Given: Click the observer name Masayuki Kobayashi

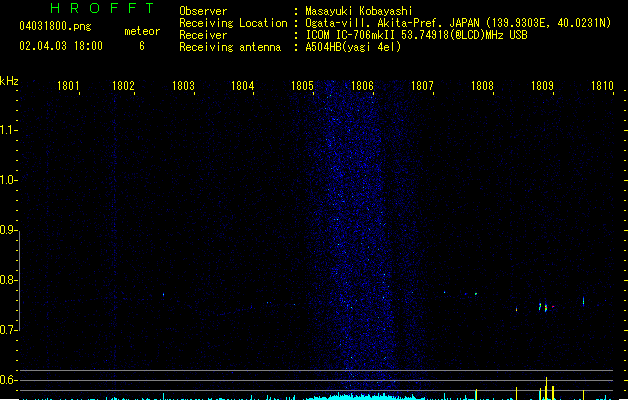Looking at the screenshot, I should point(359,11).
